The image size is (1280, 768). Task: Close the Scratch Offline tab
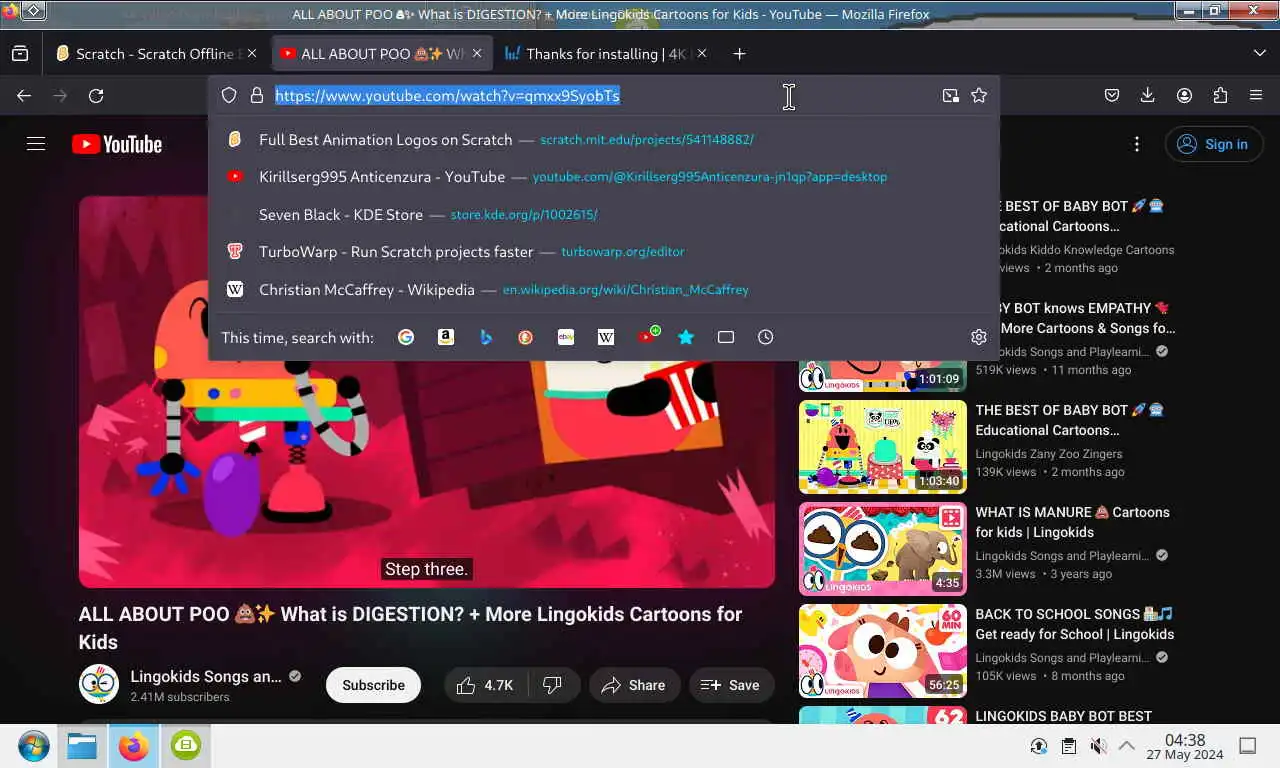[252, 53]
